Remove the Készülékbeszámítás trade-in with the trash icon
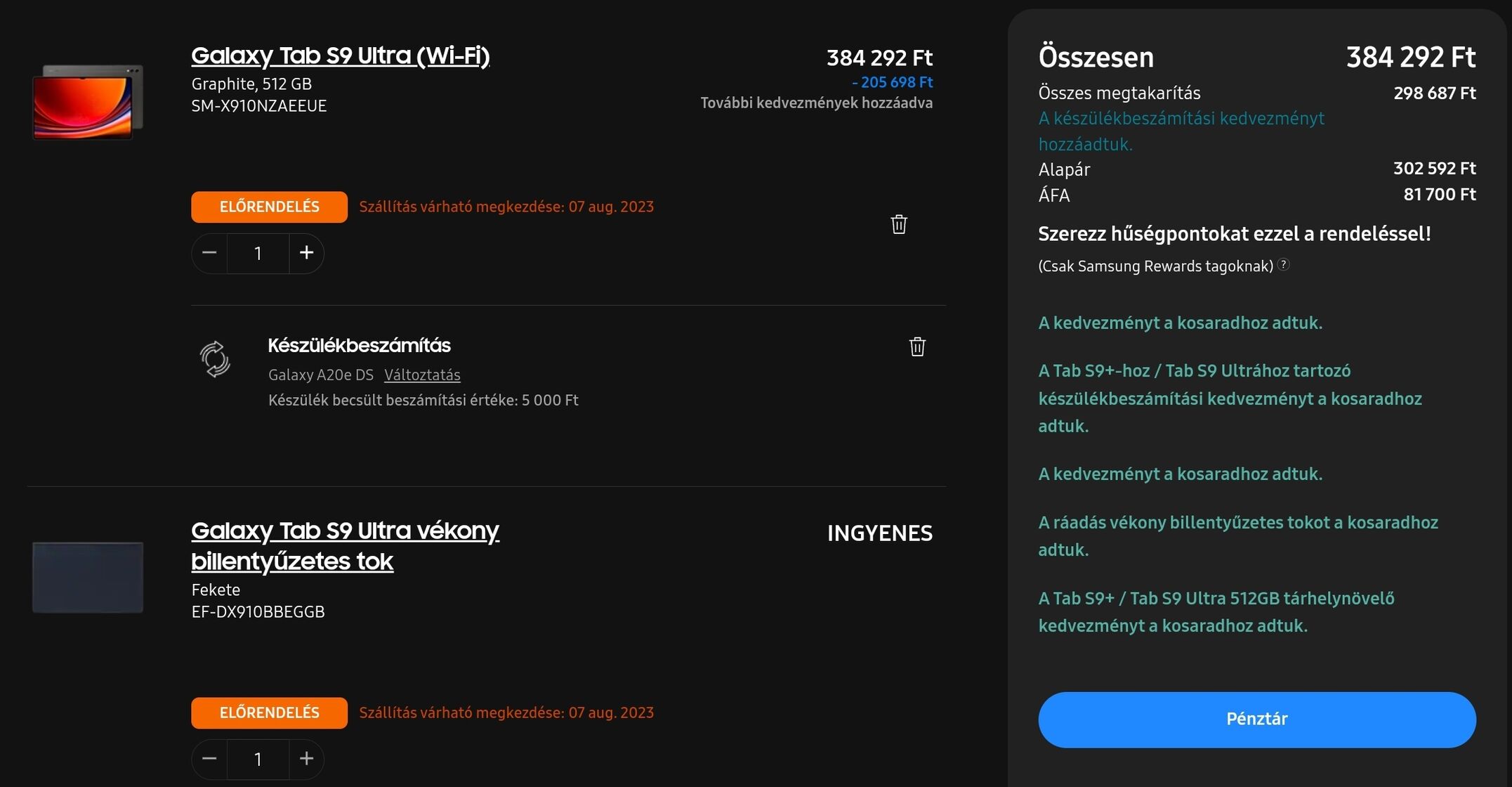The image size is (1512, 787). (x=917, y=346)
